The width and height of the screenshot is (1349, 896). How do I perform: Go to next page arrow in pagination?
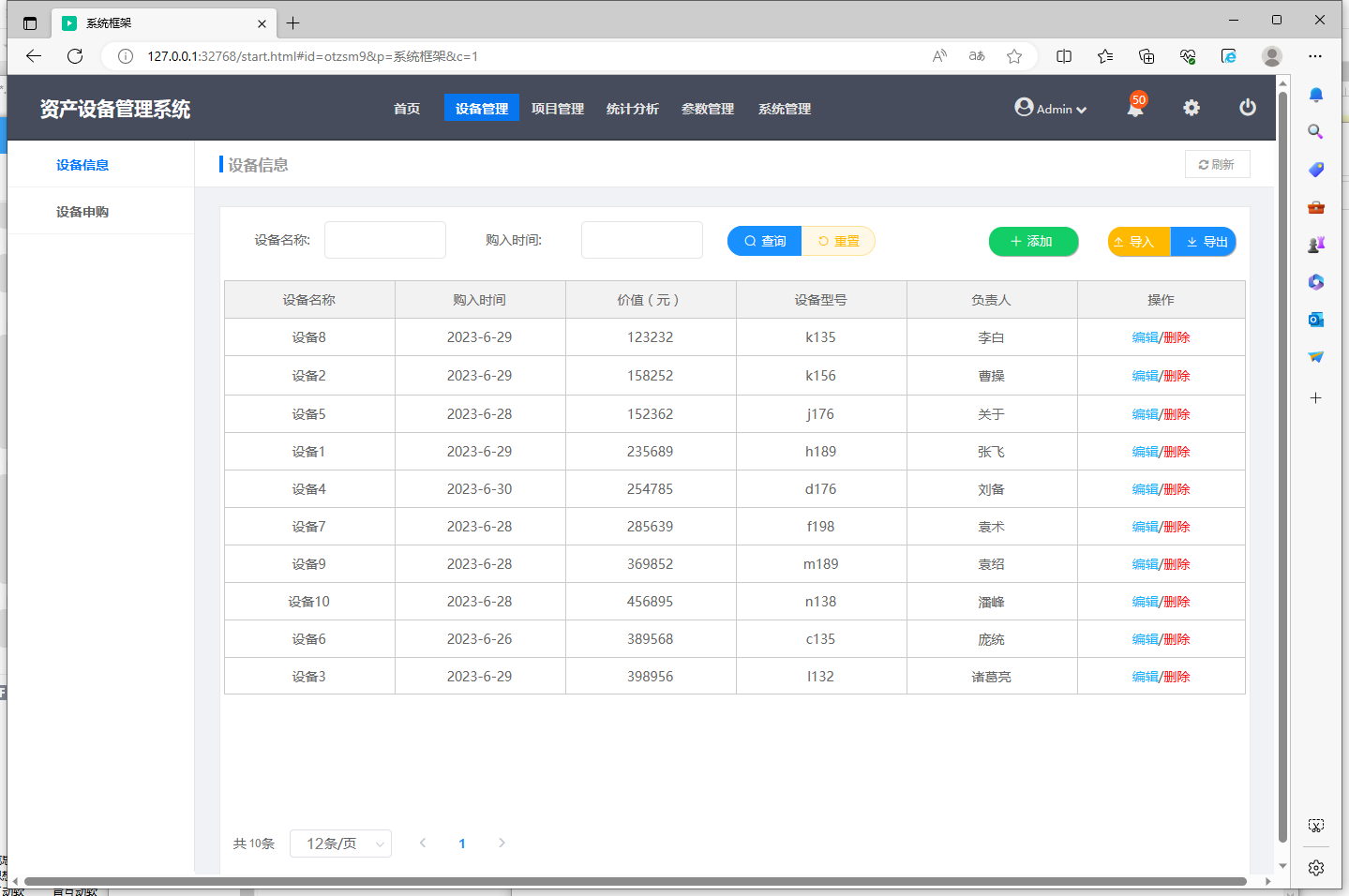tap(502, 843)
